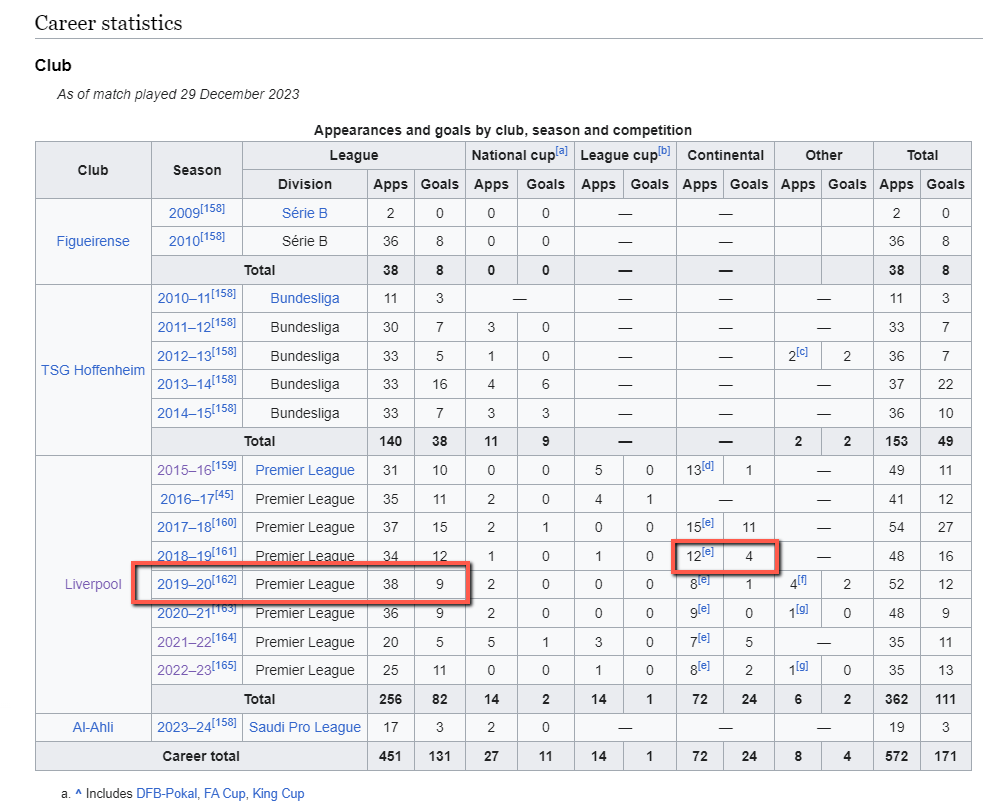Image resolution: width=1002 pixels, height=802 pixels.
Task: Select the Career statistics heading
Action: point(109,23)
